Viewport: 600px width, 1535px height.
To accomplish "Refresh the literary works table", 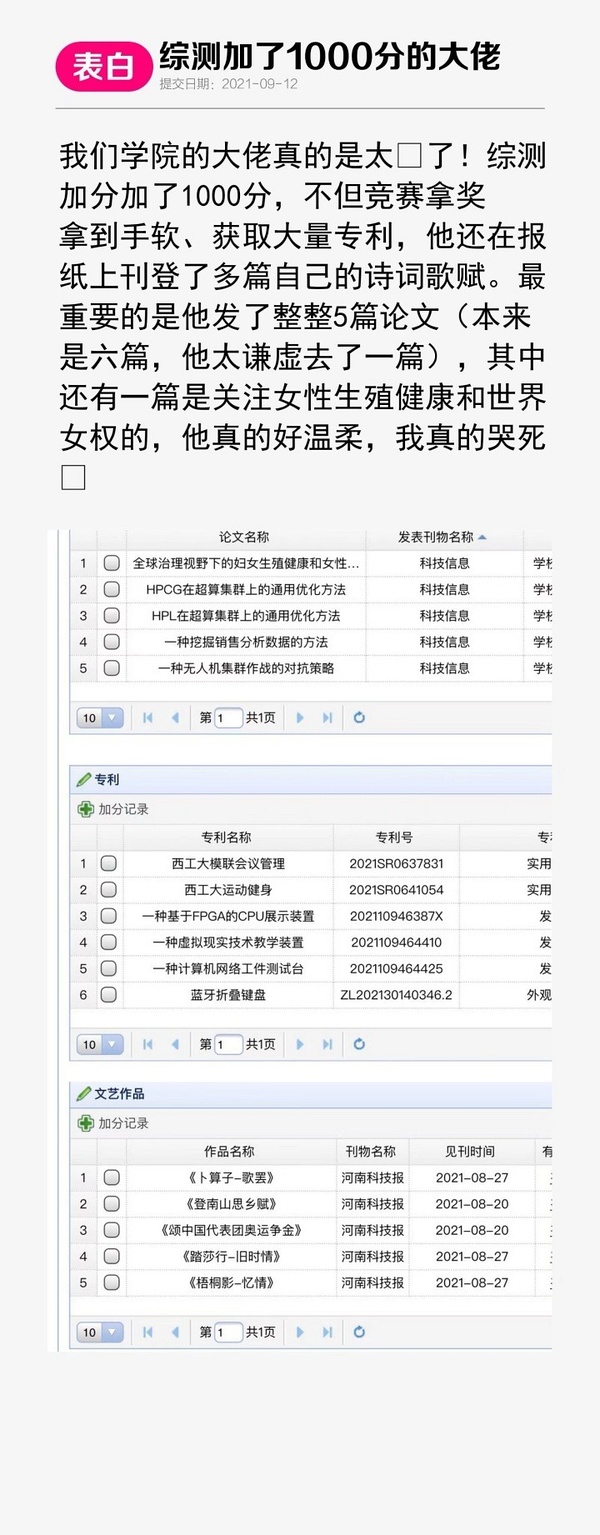I will (x=359, y=1332).
